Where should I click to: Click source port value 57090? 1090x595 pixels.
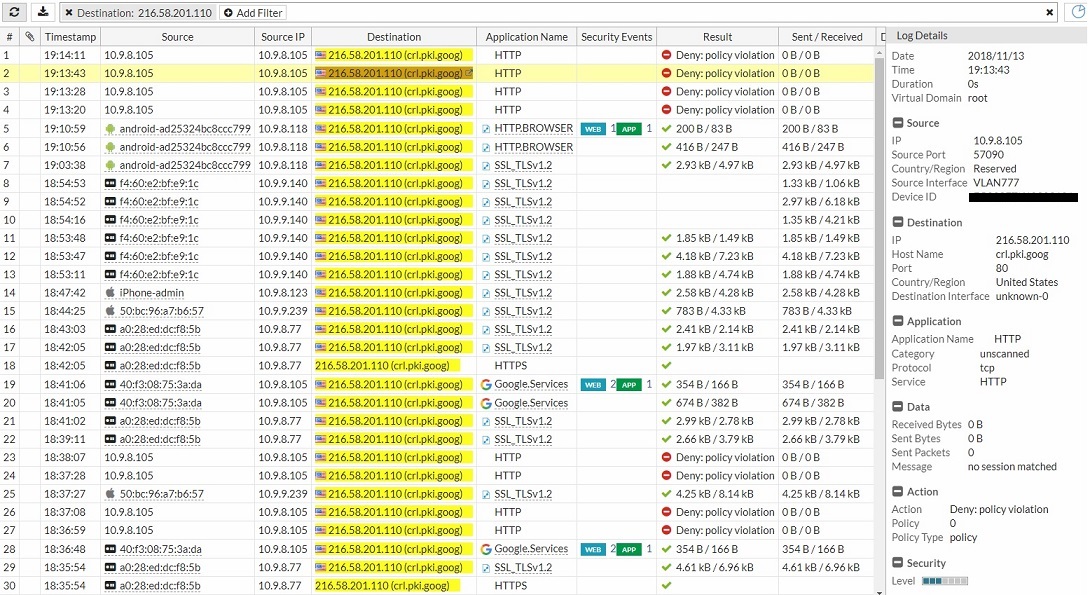(989, 154)
